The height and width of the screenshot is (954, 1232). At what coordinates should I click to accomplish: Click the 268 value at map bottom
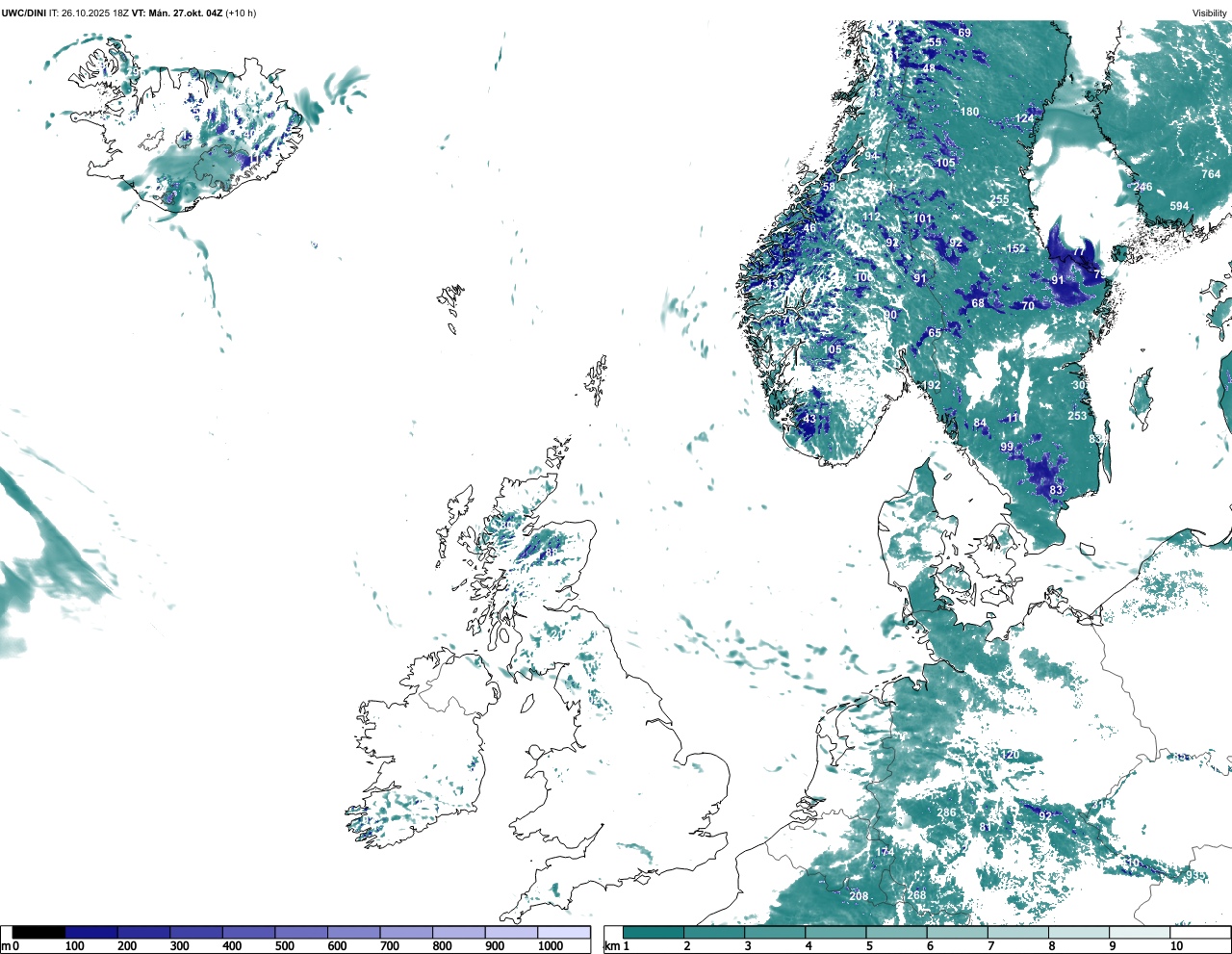click(916, 895)
